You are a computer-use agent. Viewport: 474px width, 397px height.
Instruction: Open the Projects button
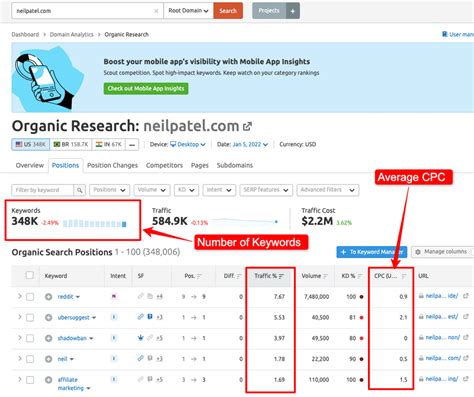(x=269, y=11)
